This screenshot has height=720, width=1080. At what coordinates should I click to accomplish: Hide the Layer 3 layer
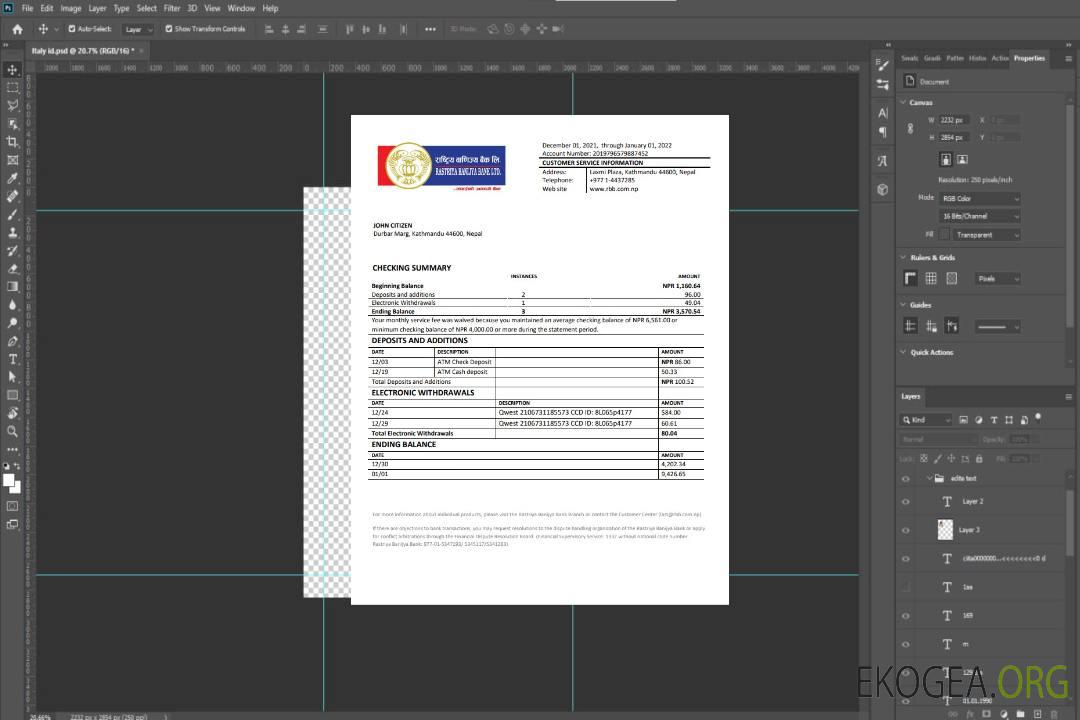click(906, 530)
